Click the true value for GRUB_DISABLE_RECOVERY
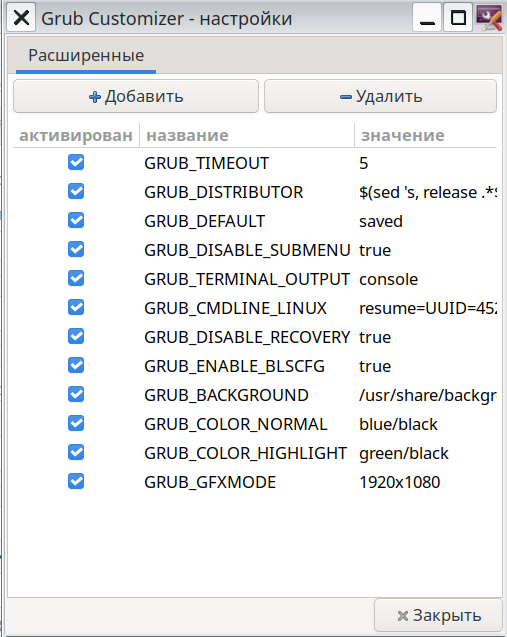This screenshot has width=507, height=637. point(375,337)
